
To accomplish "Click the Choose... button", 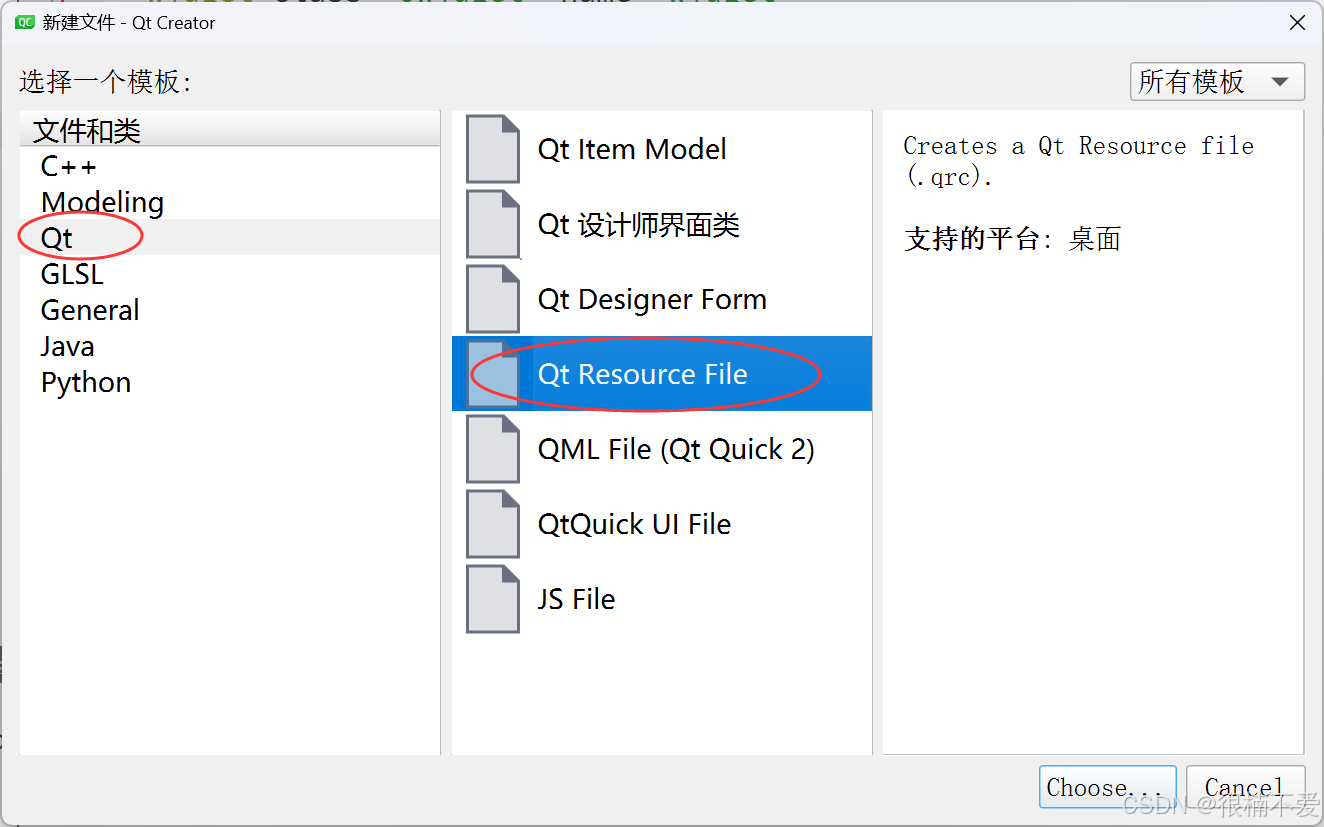I will click(x=1106, y=787).
